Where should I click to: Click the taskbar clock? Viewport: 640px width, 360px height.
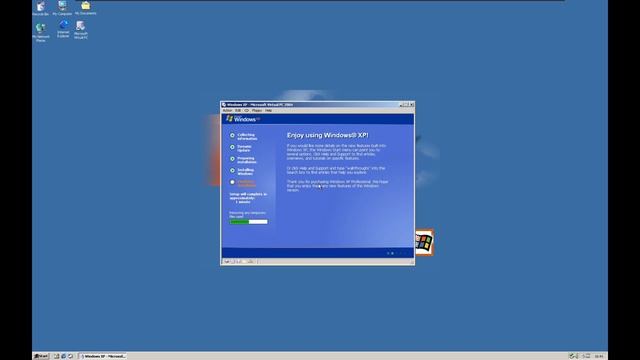[598, 356]
